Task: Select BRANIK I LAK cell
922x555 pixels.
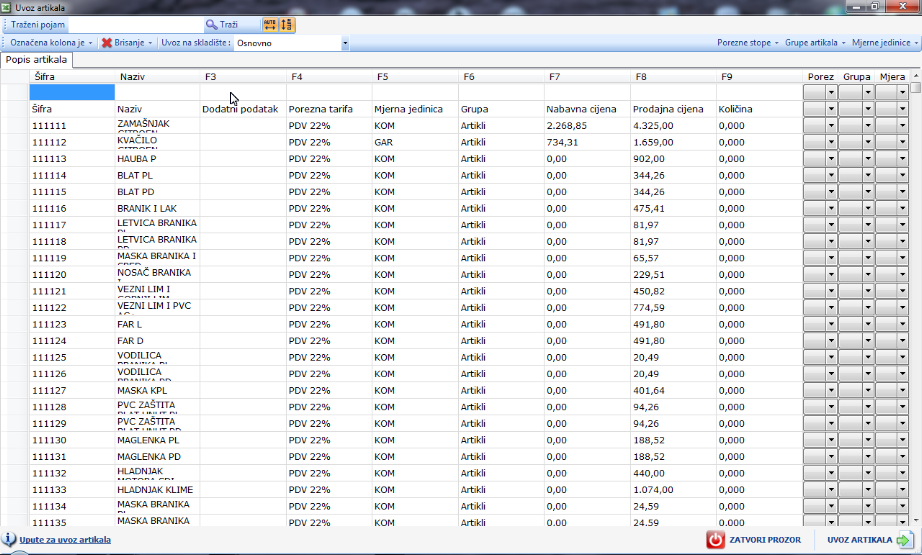Action: click(157, 208)
